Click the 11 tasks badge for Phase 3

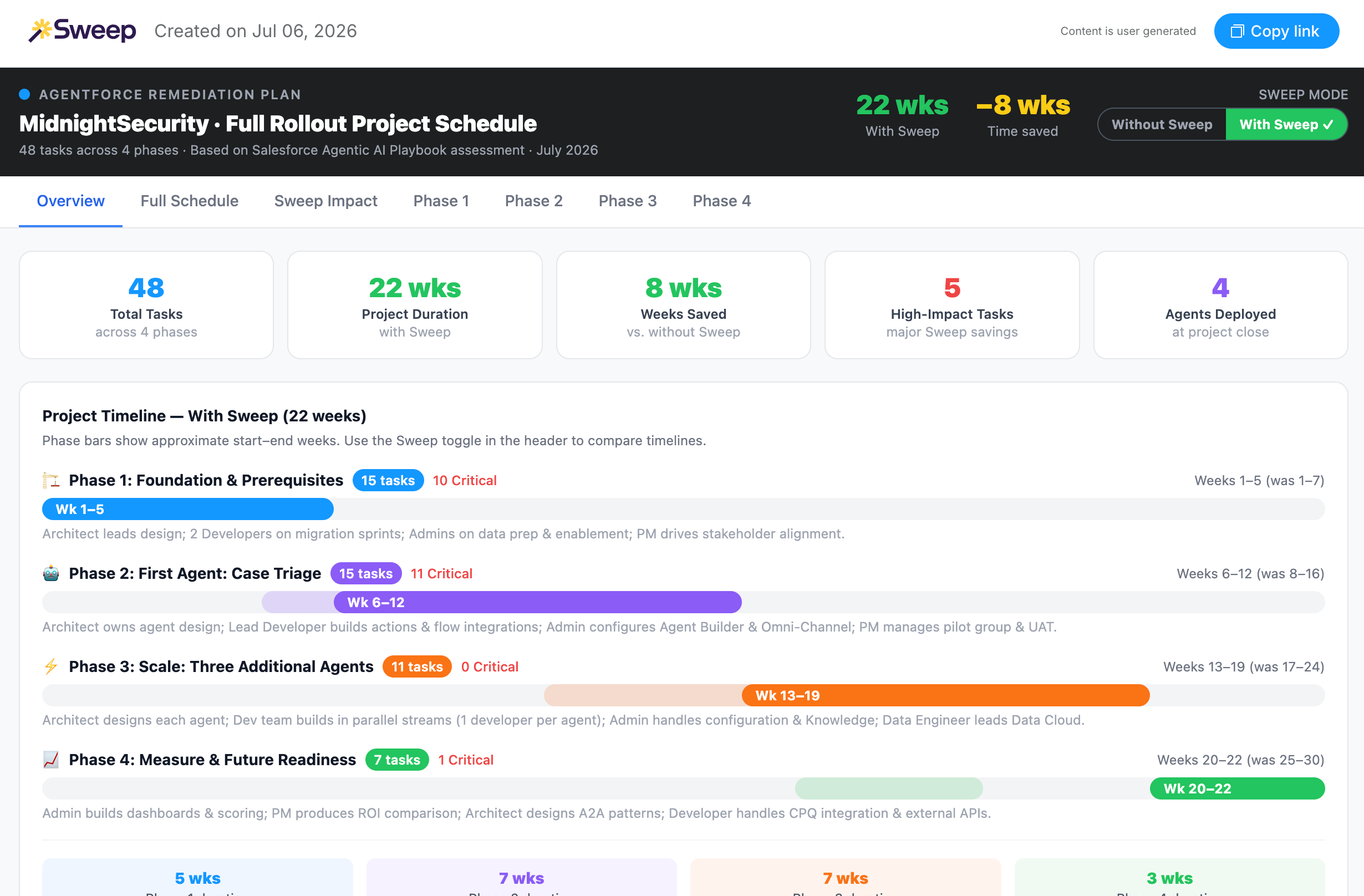pyautogui.click(x=417, y=666)
